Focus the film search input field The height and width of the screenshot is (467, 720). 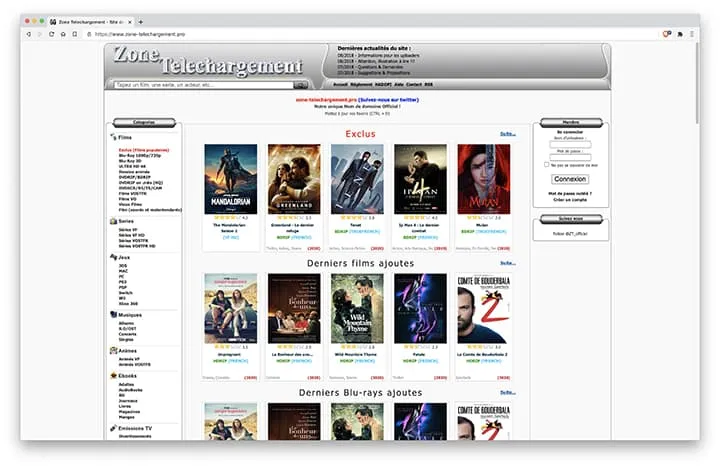203,85
